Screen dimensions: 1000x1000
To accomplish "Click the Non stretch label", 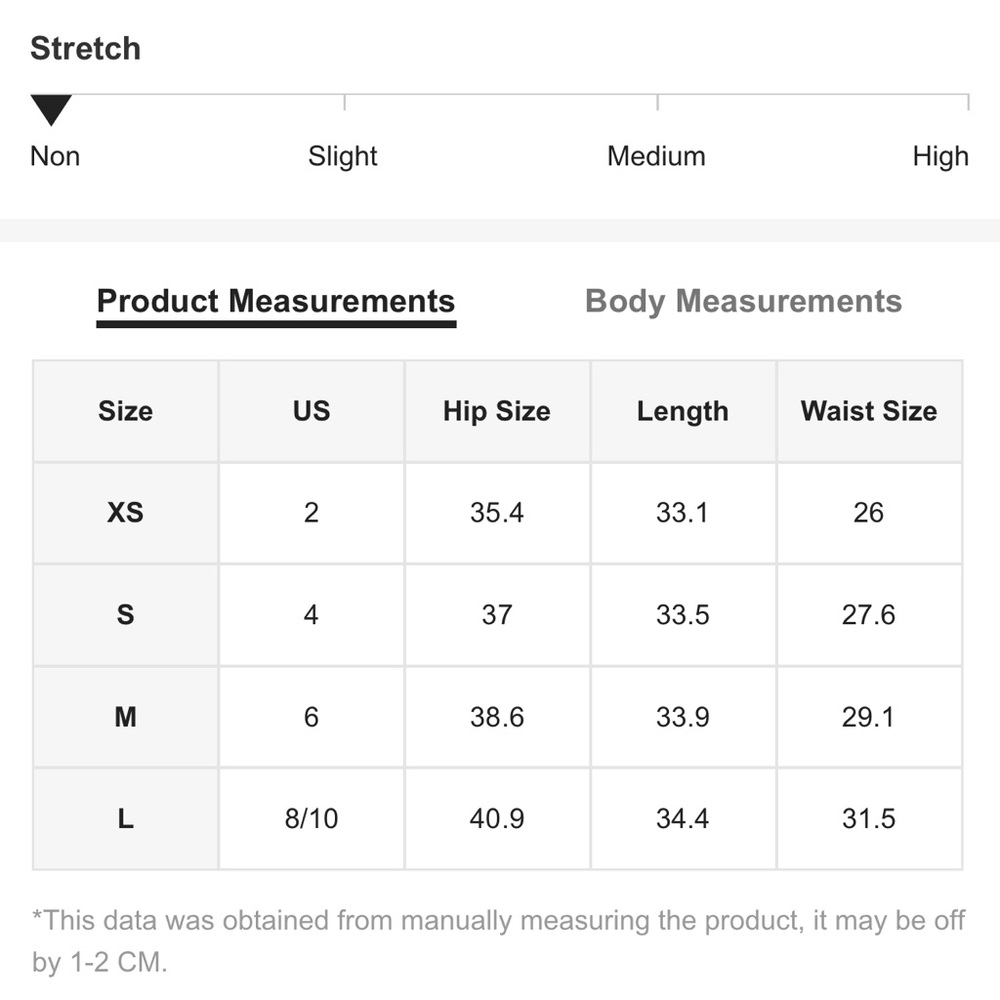I will point(55,156).
